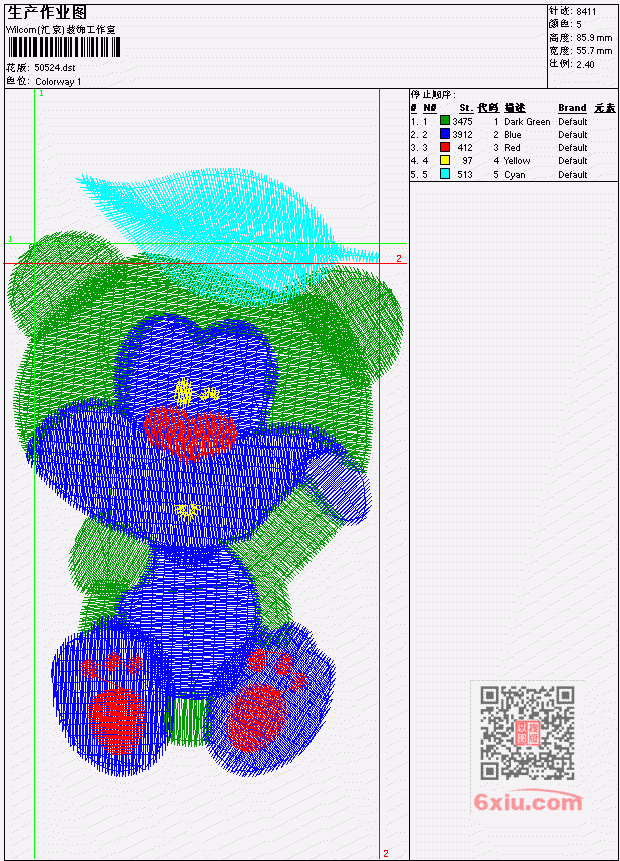The width and height of the screenshot is (620, 861).
Task: Select the Yellow color swatch
Action: 445,160
